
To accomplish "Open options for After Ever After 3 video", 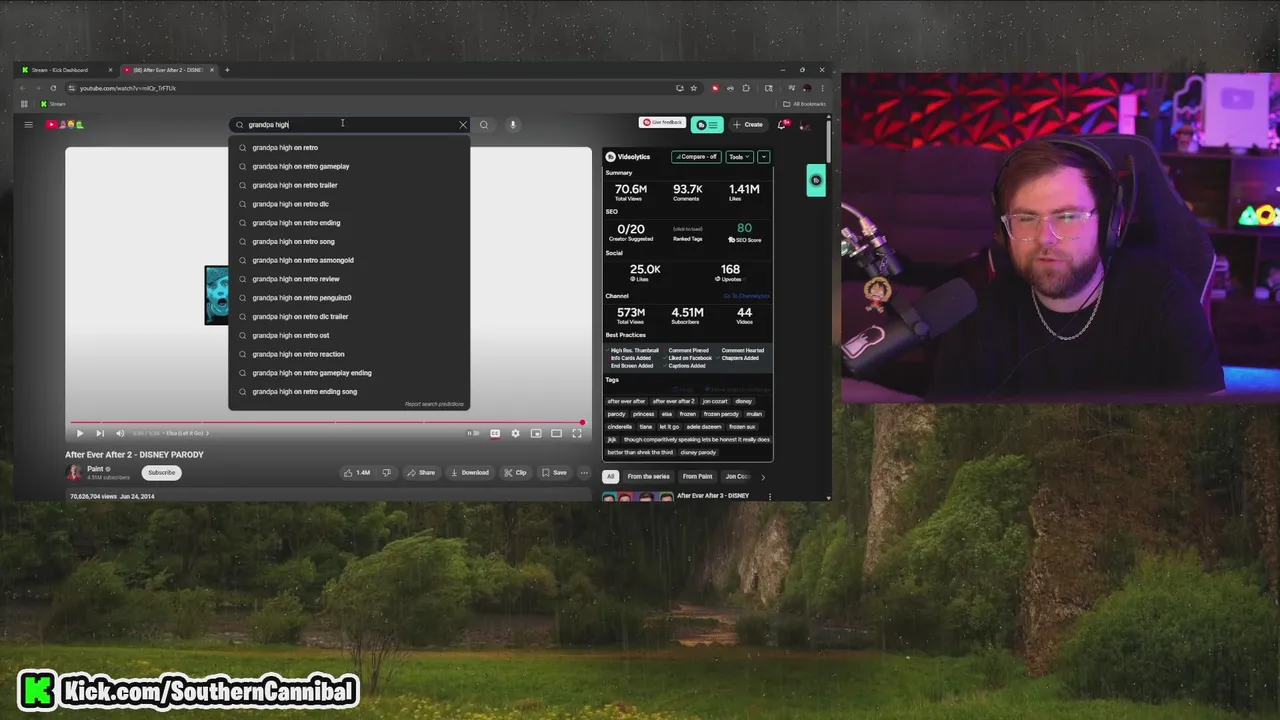I will pos(770,497).
